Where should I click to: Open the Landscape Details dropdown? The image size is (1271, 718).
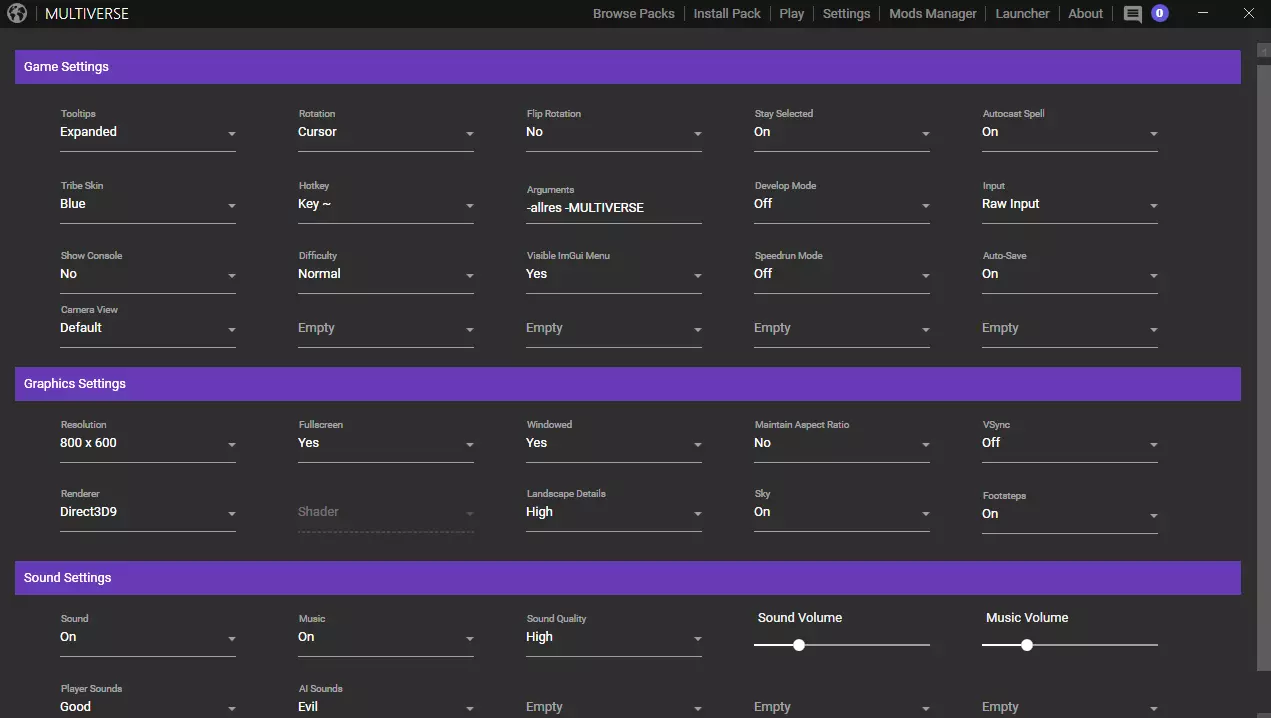(x=614, y=512)
